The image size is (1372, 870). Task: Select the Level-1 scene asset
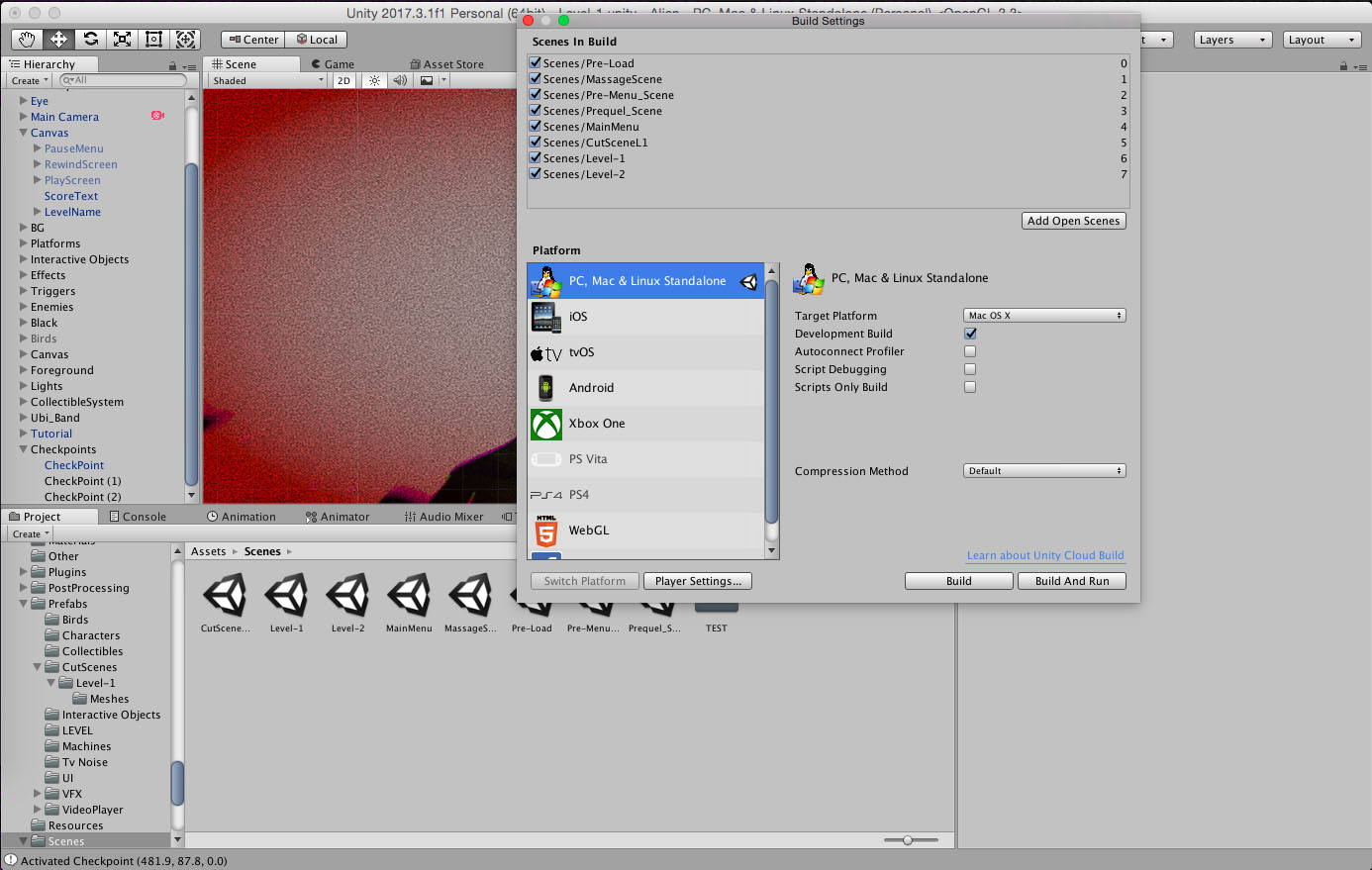286,603
